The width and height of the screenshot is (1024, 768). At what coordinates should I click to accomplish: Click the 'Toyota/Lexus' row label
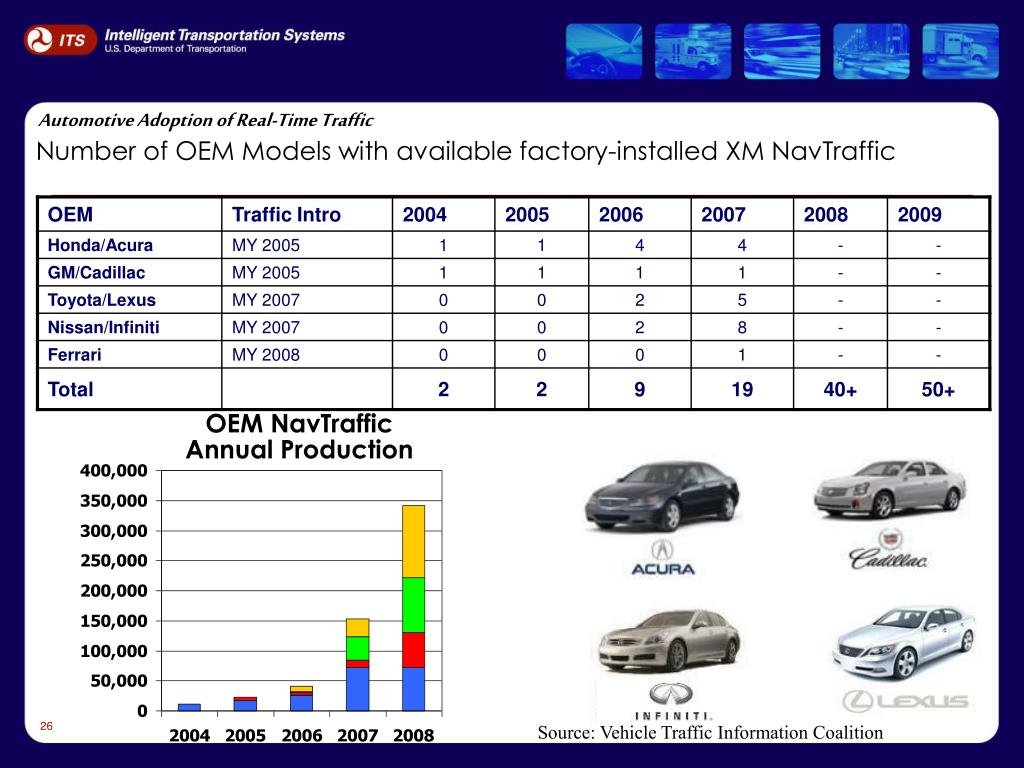(x=101, y=300)
